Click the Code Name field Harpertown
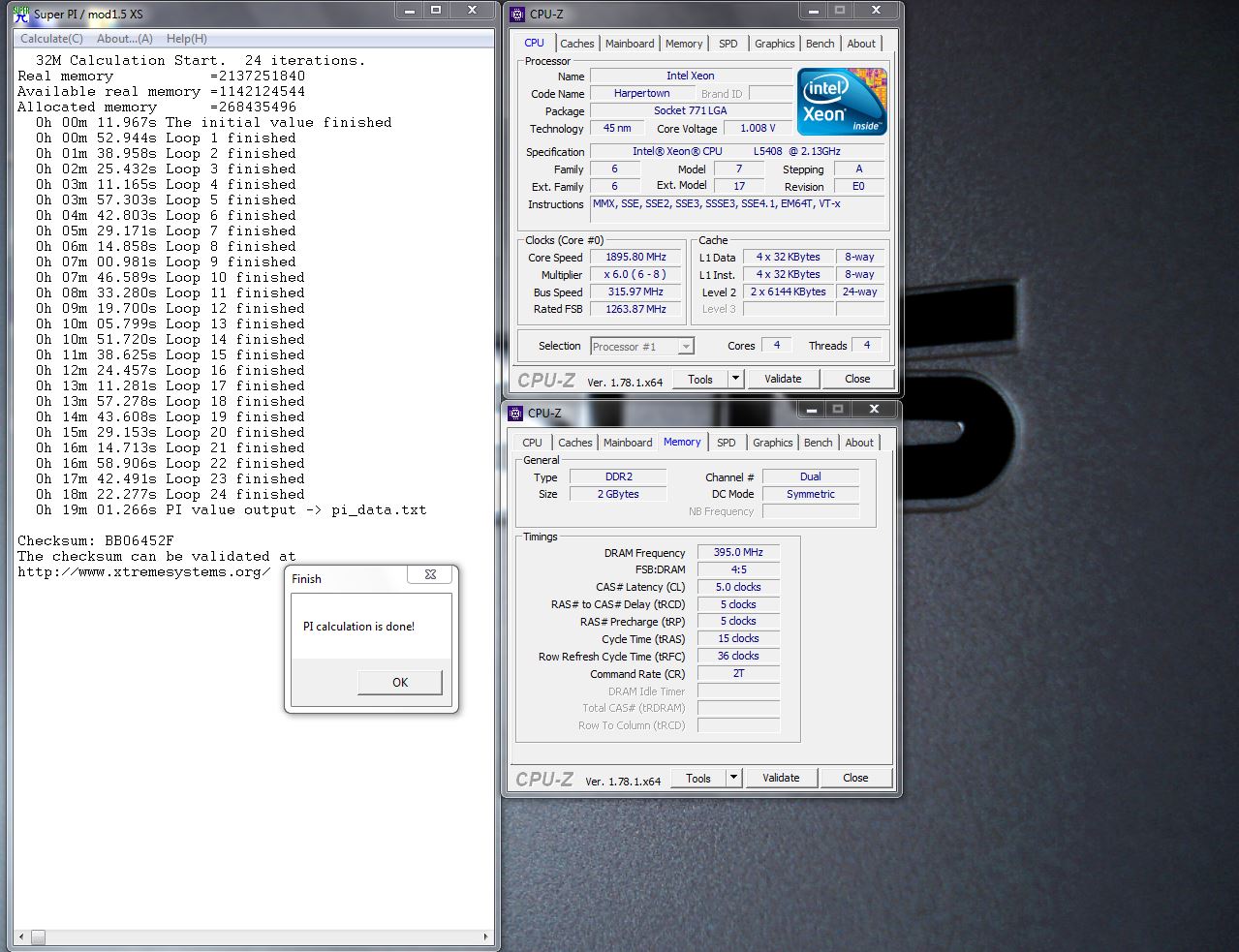Viewport: 1239px width, 952px height. point(642,94)
